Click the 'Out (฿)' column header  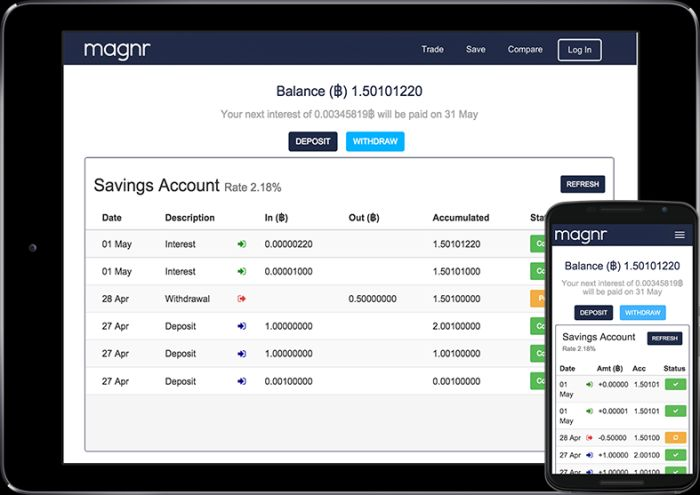coord(364,218)
